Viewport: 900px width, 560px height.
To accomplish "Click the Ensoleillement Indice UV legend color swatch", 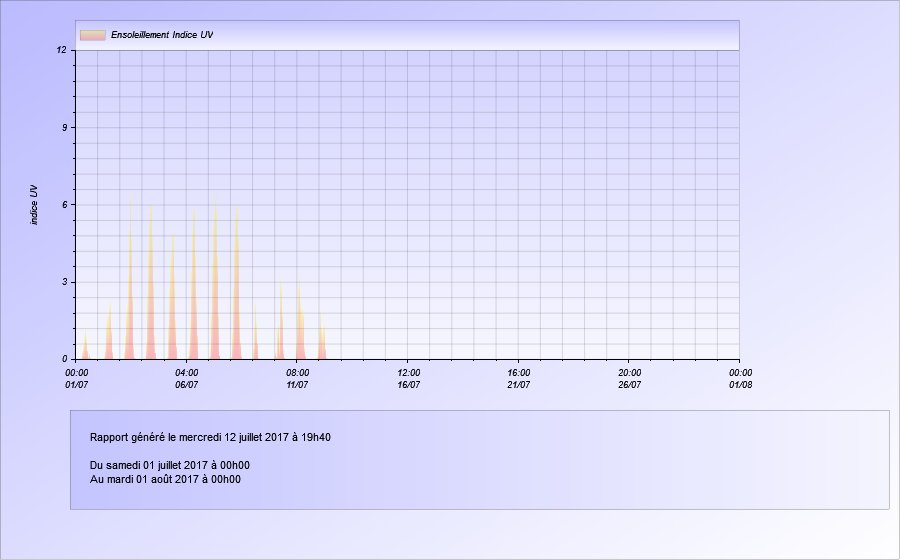I will point(93,35).
